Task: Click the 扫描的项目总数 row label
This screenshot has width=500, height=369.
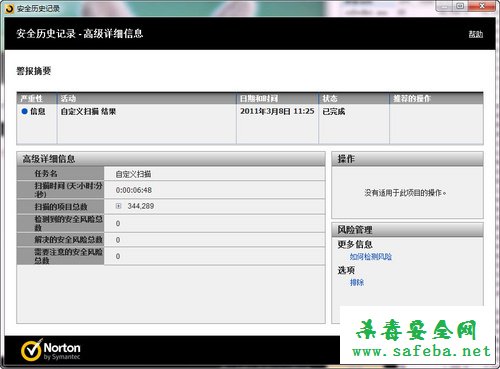Action: (x=61, y=207)
